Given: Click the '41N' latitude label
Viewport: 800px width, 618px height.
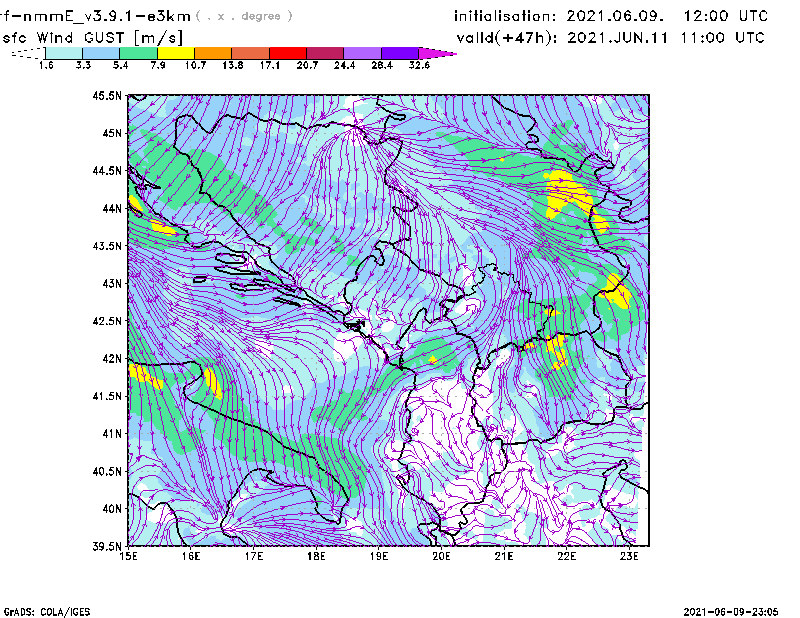Looking at the screenshot, I should click(112, 434).
